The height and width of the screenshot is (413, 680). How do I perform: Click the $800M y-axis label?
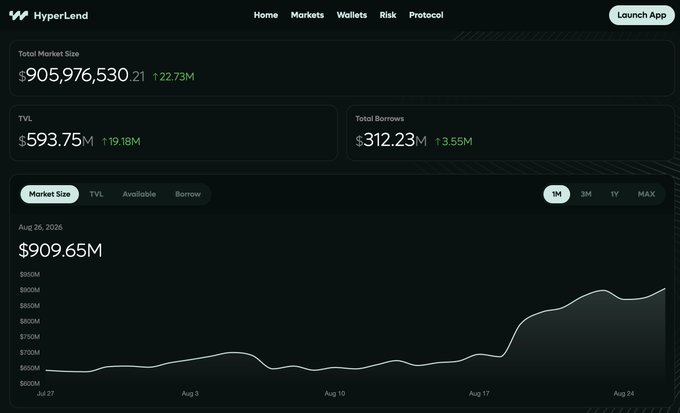pyautogui.click(x=29, y=321)
